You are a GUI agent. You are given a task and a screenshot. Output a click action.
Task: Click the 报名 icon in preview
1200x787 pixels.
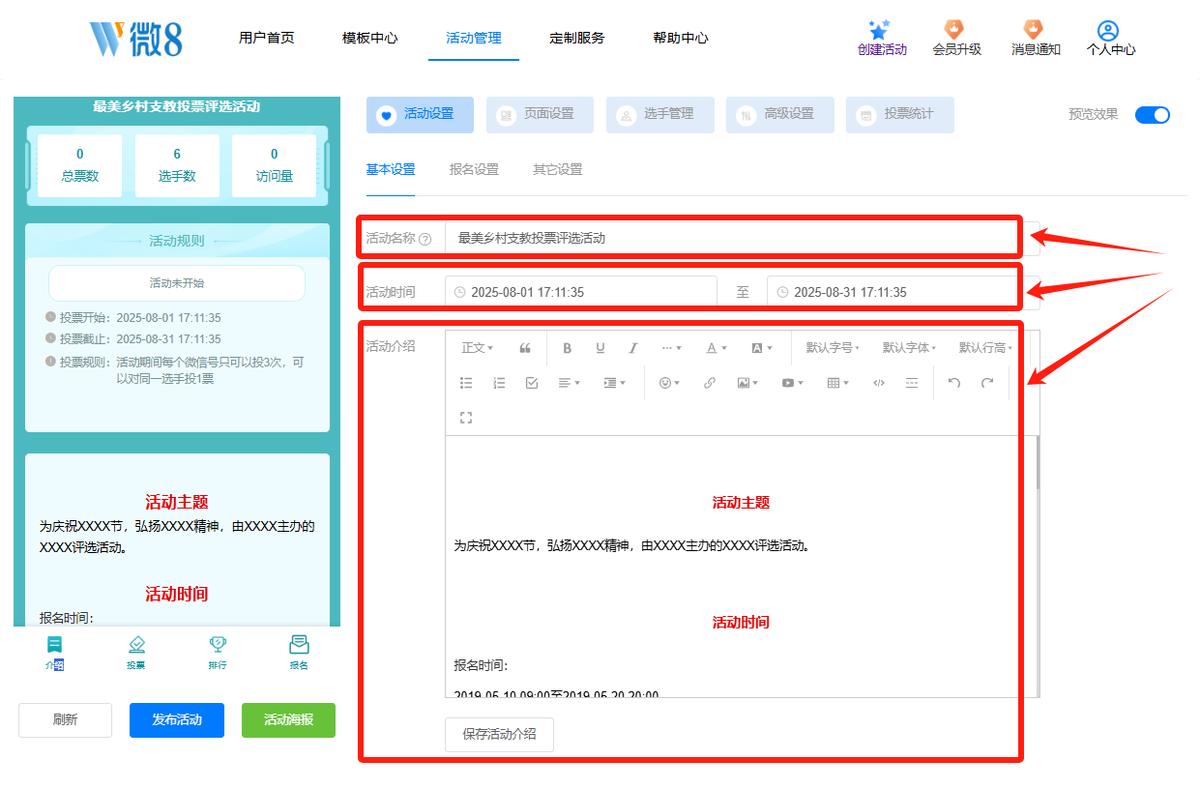click(298, 645)
